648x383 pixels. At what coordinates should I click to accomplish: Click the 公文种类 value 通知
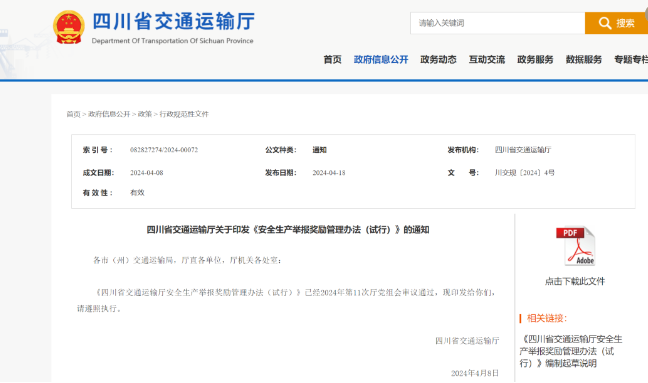319,150
